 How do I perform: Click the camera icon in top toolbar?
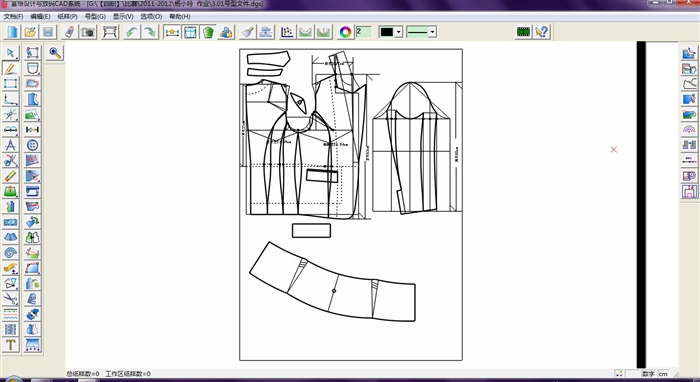88,32
